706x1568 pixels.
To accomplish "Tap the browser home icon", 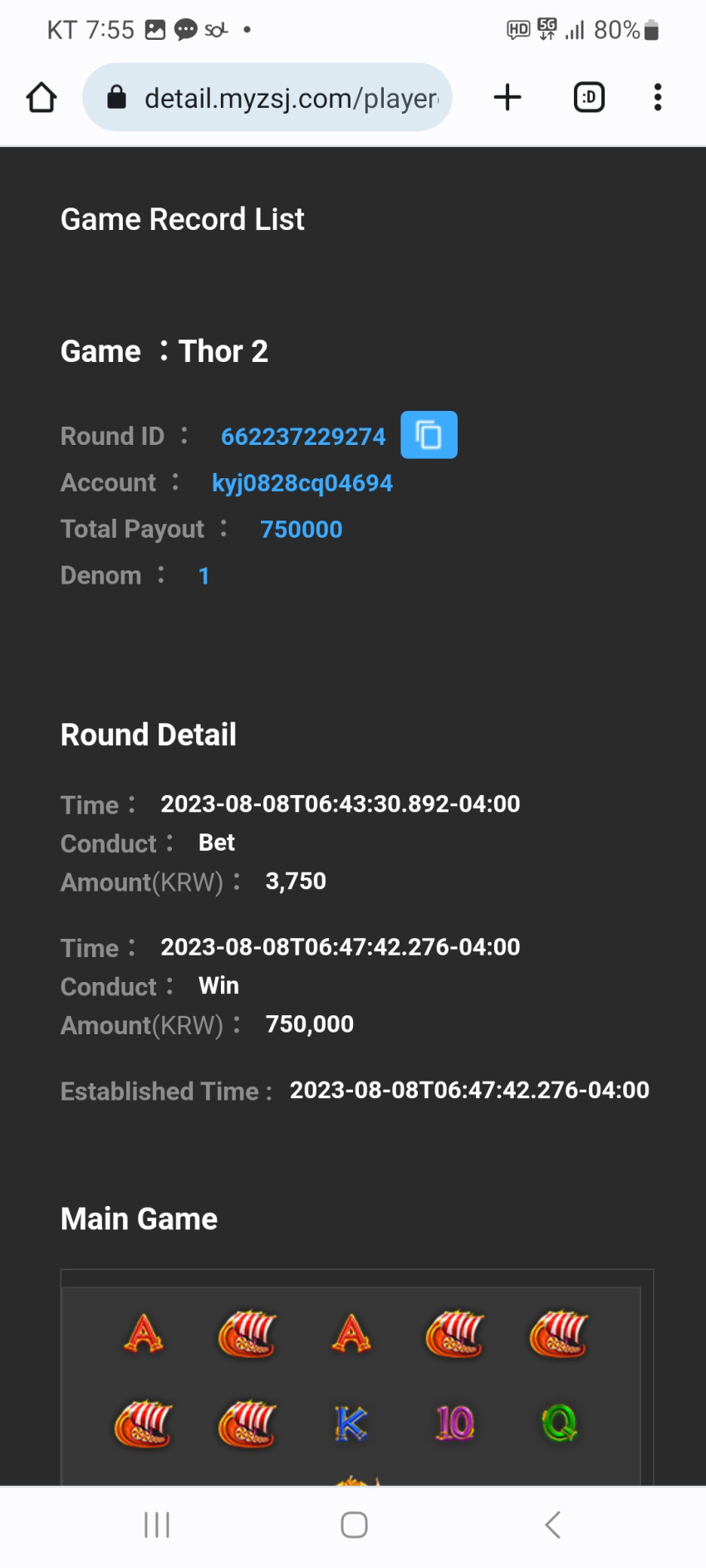I will (x=42, y=97).
